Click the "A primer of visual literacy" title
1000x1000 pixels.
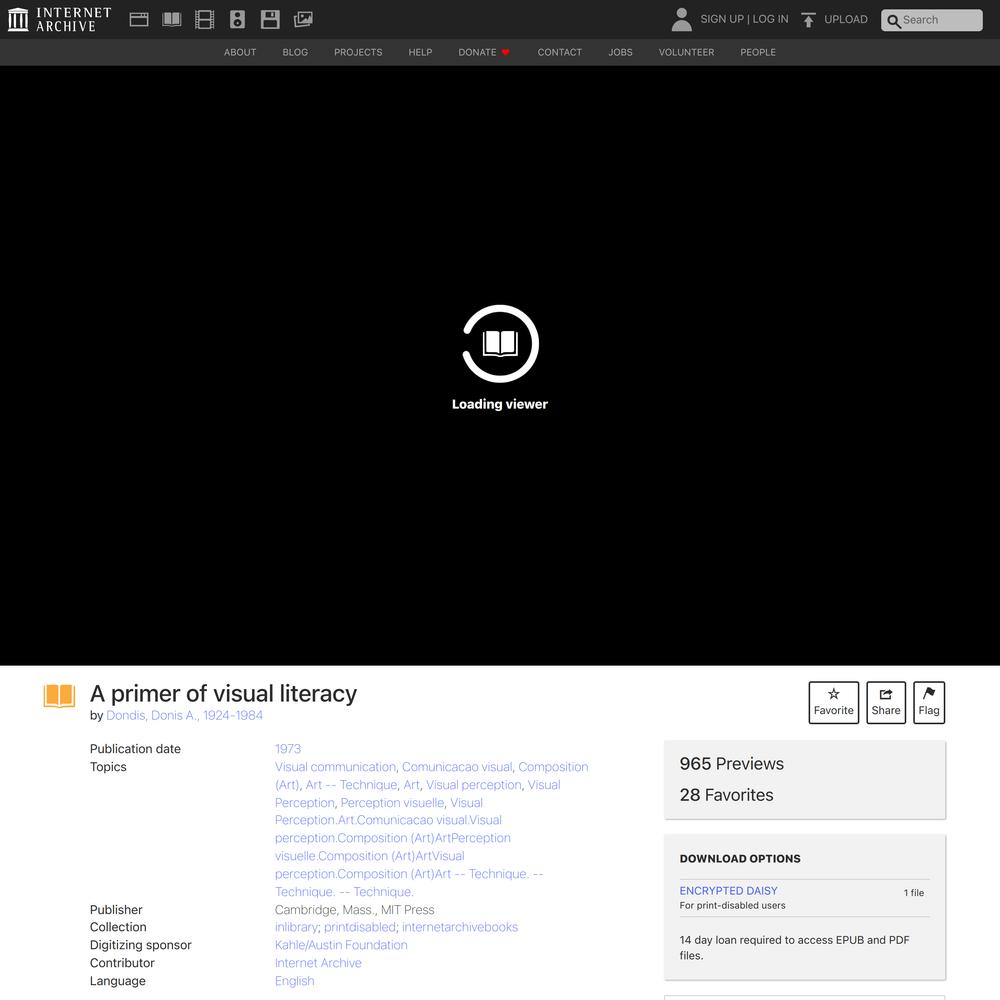pyautogui.click(x=223, y=694)
